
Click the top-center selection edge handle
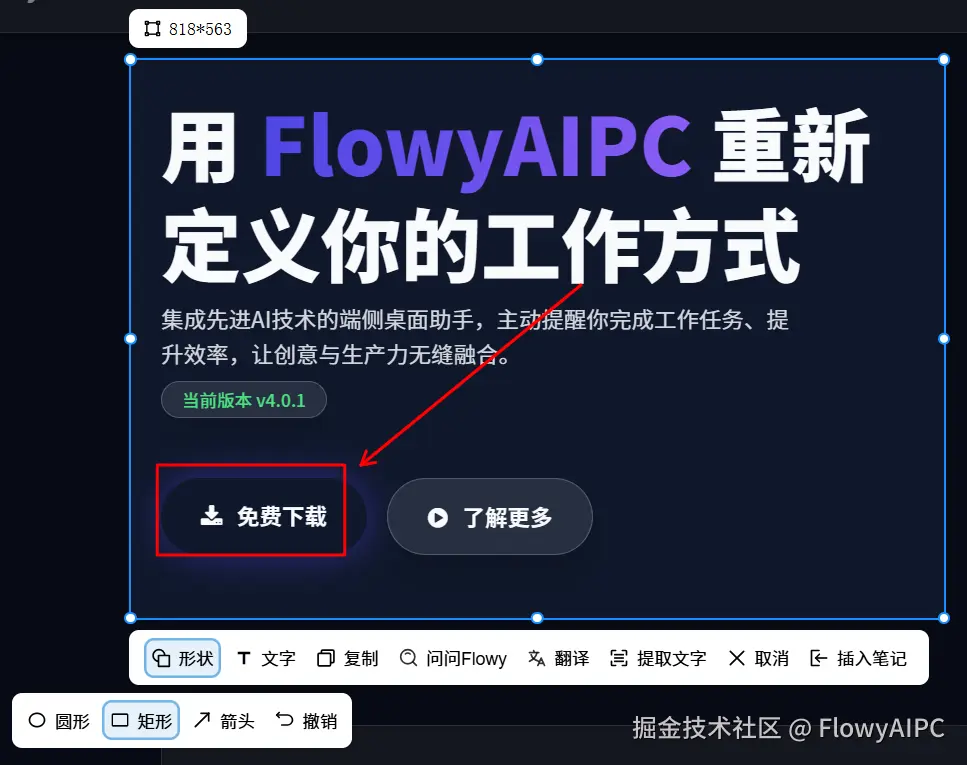tap(537, 60)
